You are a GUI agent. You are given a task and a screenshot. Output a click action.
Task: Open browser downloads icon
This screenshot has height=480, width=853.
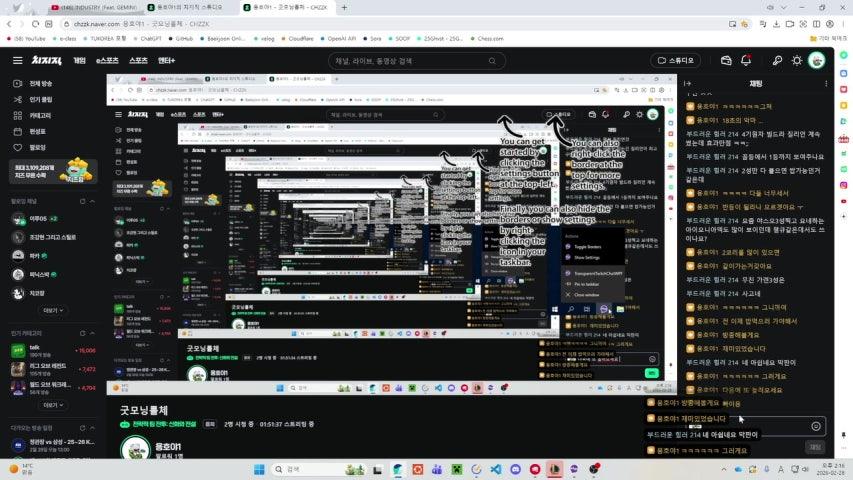(776, 24)
